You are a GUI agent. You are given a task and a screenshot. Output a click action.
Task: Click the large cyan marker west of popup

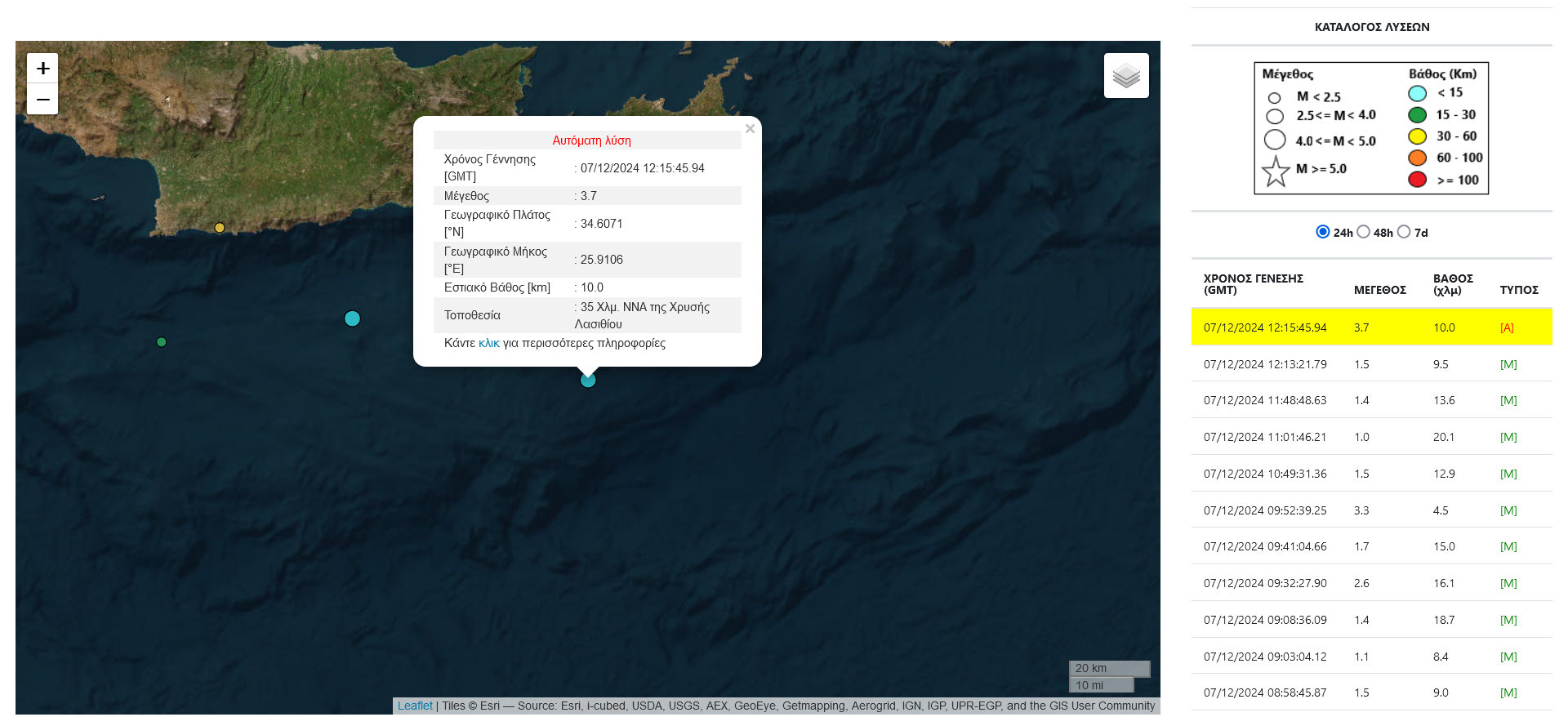click(352, 318)
